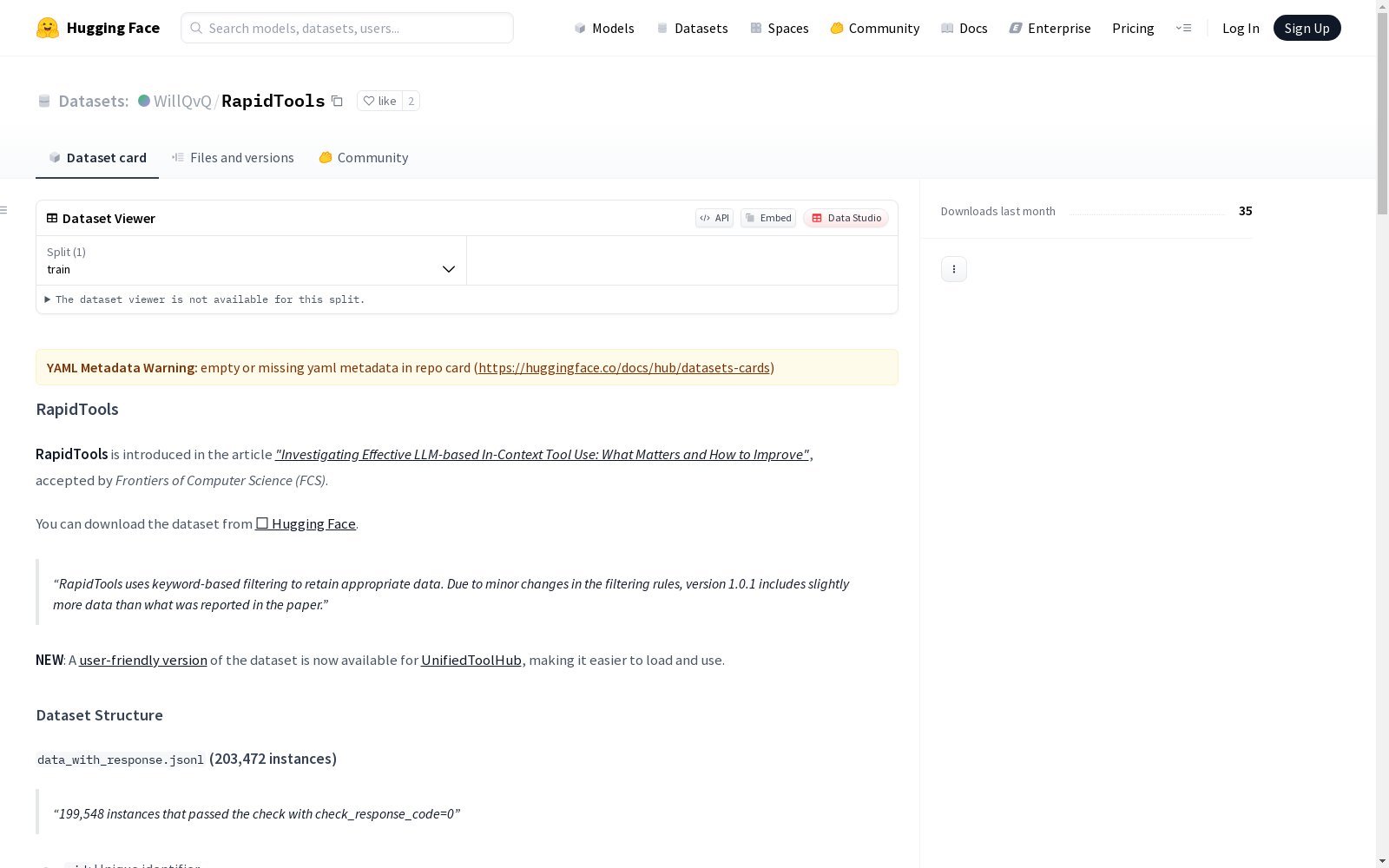Click the Embed button
1389x868 pixels.
pos(768,218)
